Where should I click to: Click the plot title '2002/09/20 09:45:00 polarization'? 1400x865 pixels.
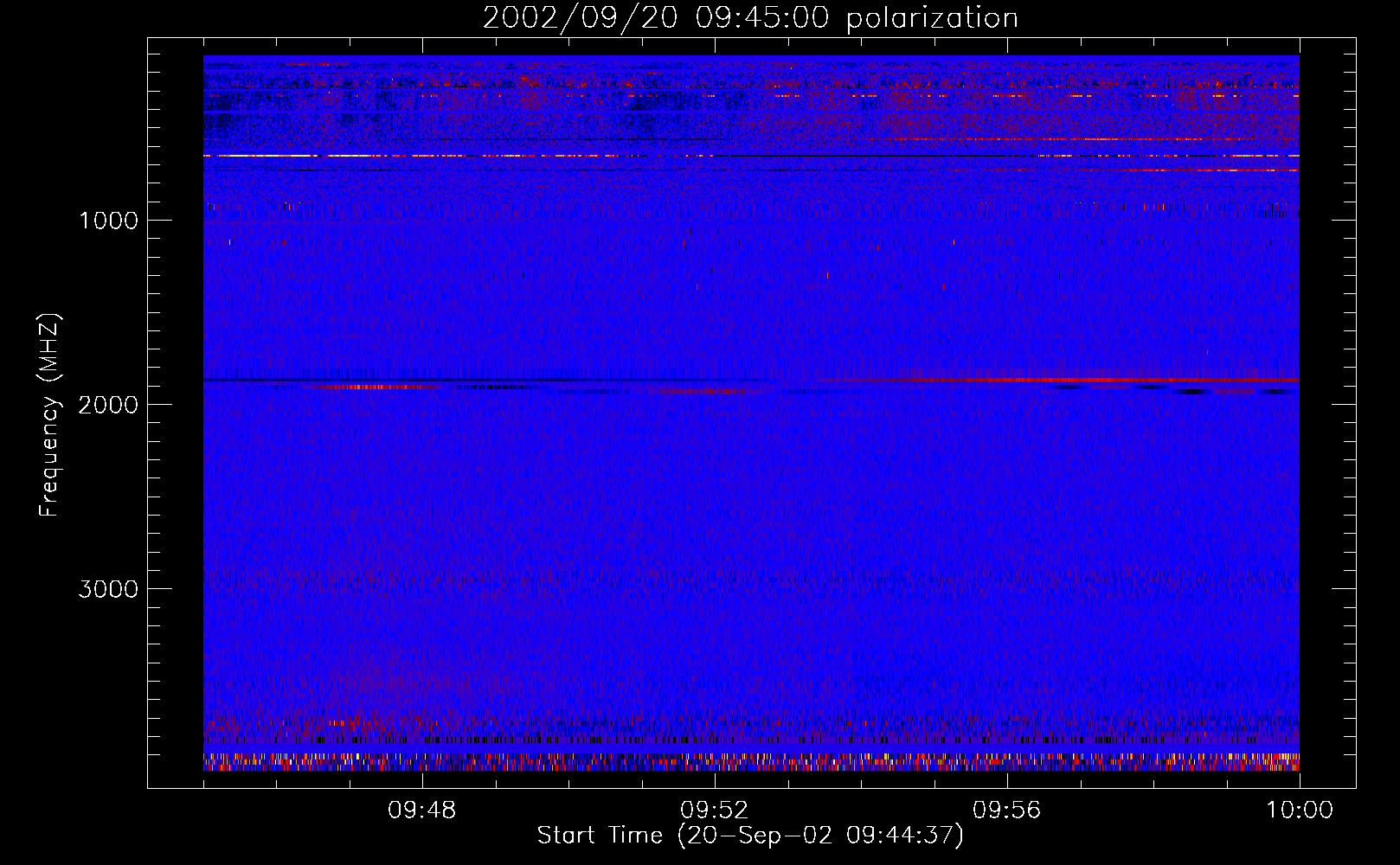750,18
